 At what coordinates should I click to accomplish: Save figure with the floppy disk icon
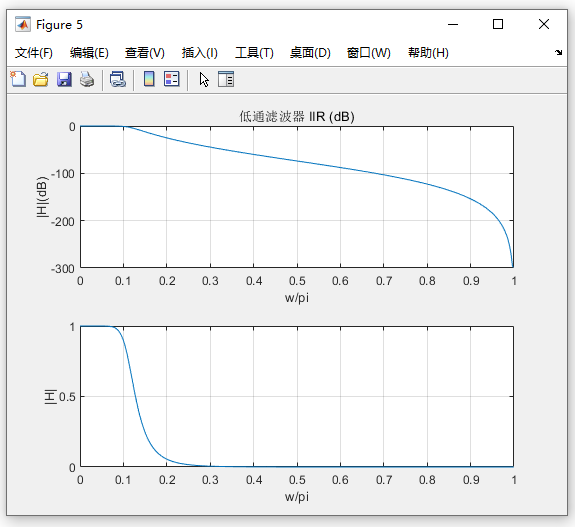coord(64,79)
